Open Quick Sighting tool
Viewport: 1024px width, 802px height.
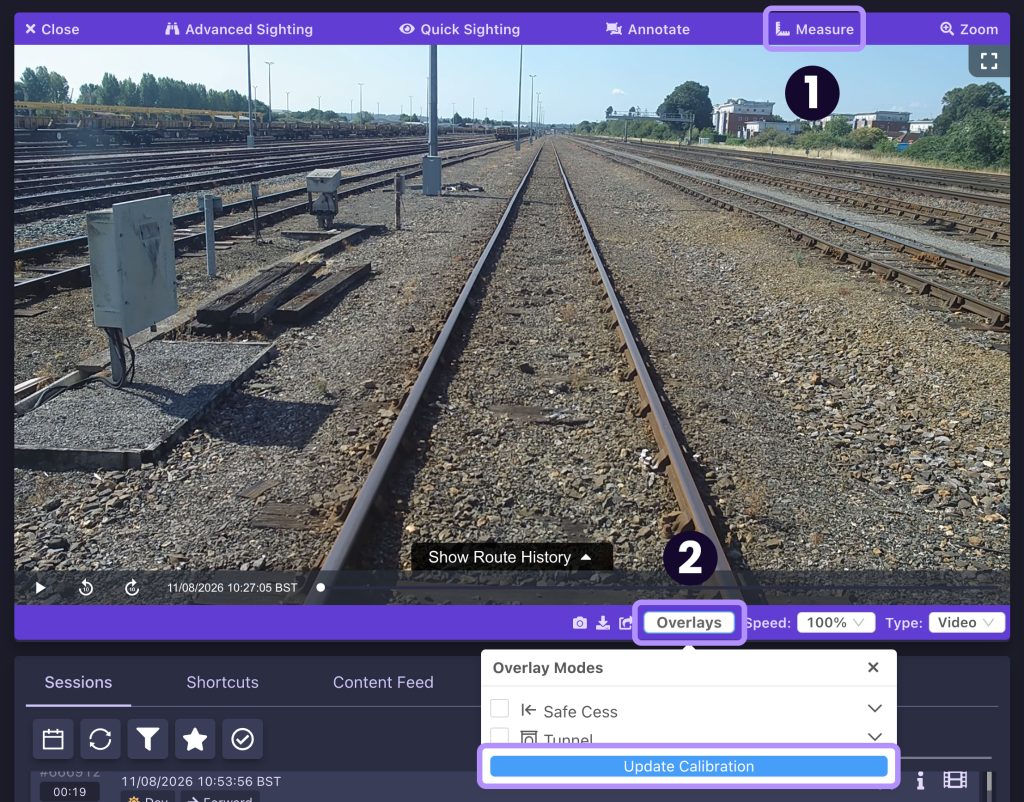click(460, 29)
